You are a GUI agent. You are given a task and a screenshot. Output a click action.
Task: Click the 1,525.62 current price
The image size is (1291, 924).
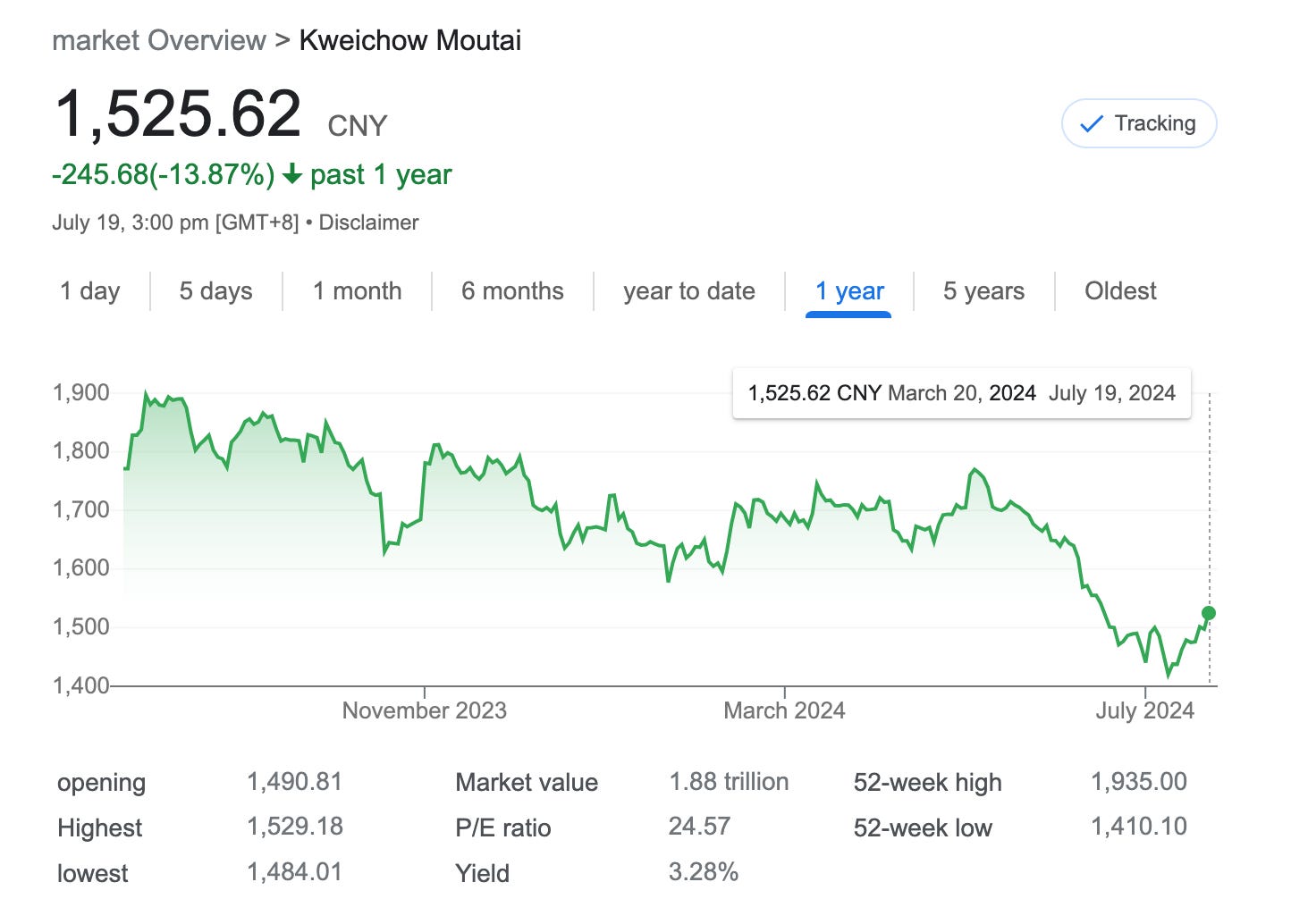pos(179,114)
